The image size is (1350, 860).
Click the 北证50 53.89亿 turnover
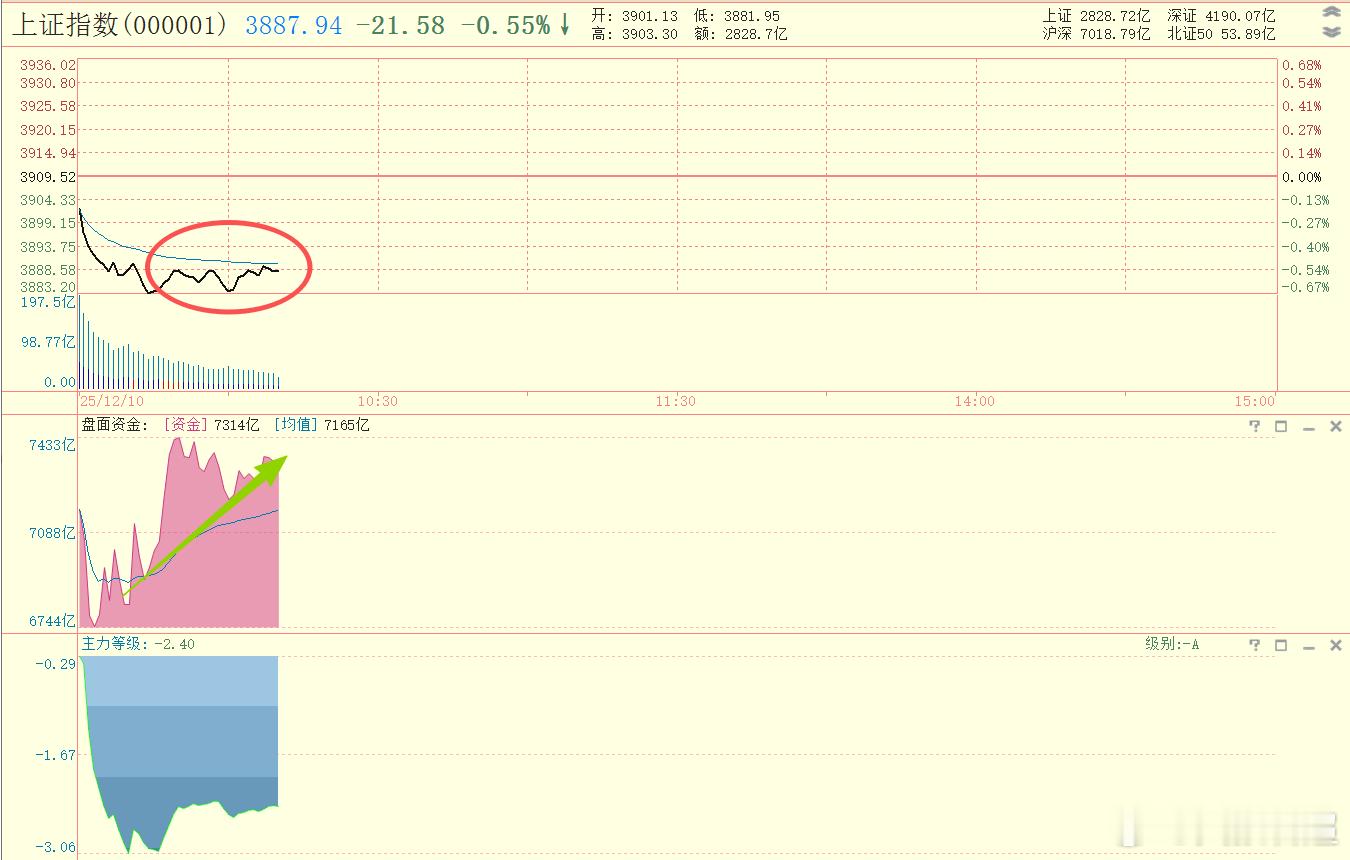pyautogui.click(x=1221, y=34)
